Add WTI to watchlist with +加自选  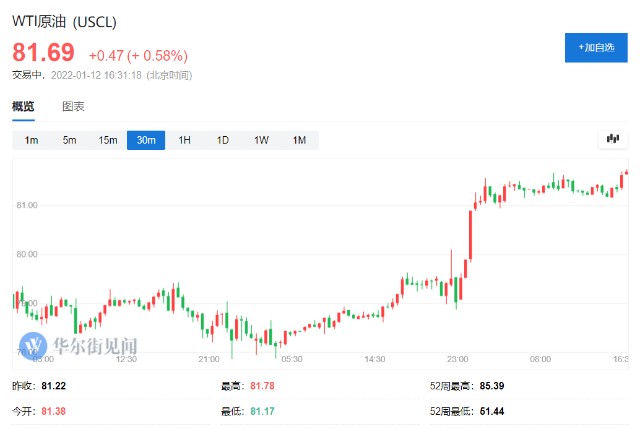[596, 48]
